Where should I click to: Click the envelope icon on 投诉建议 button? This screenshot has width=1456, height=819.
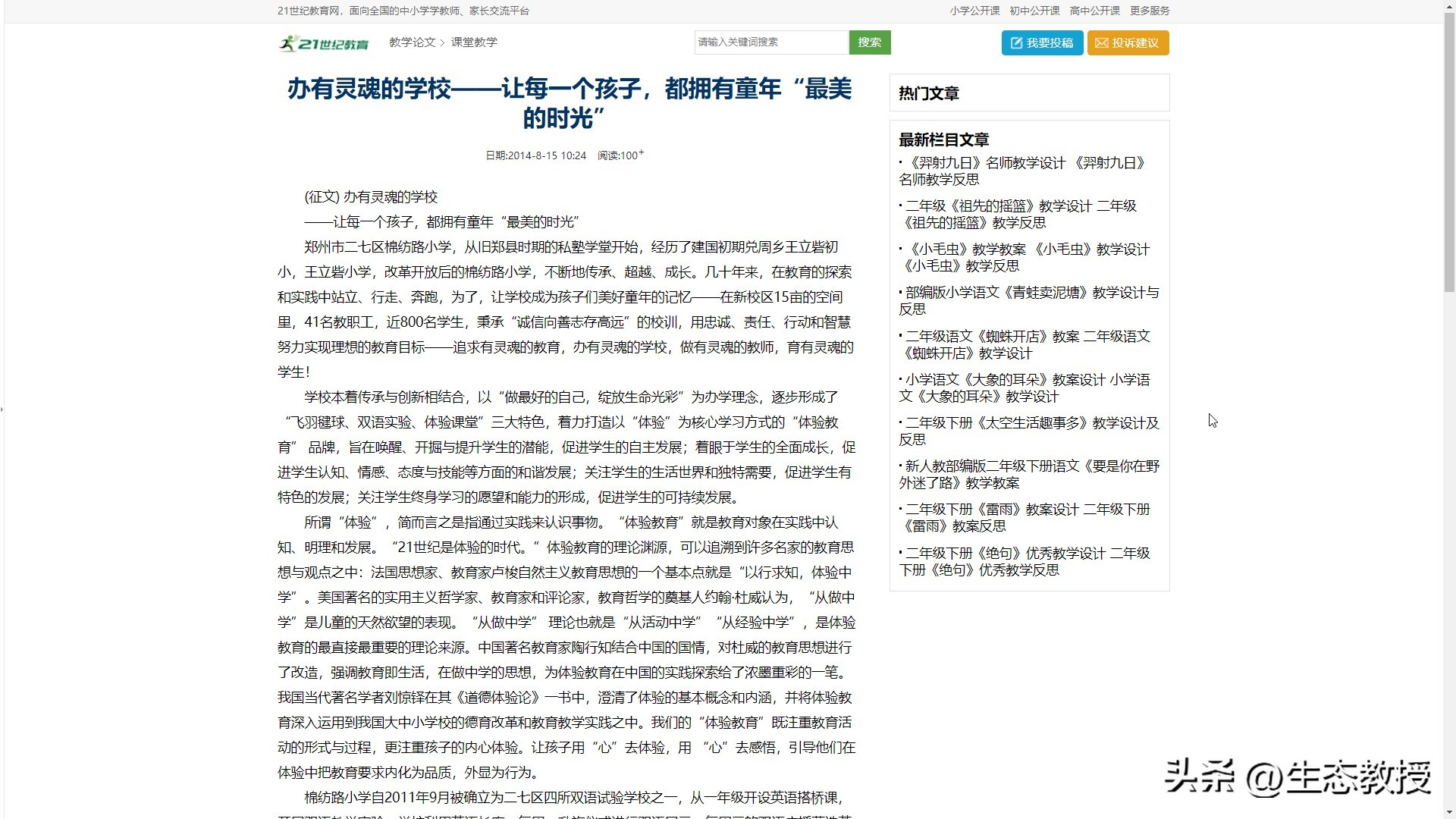click(x=1102, y=43)
